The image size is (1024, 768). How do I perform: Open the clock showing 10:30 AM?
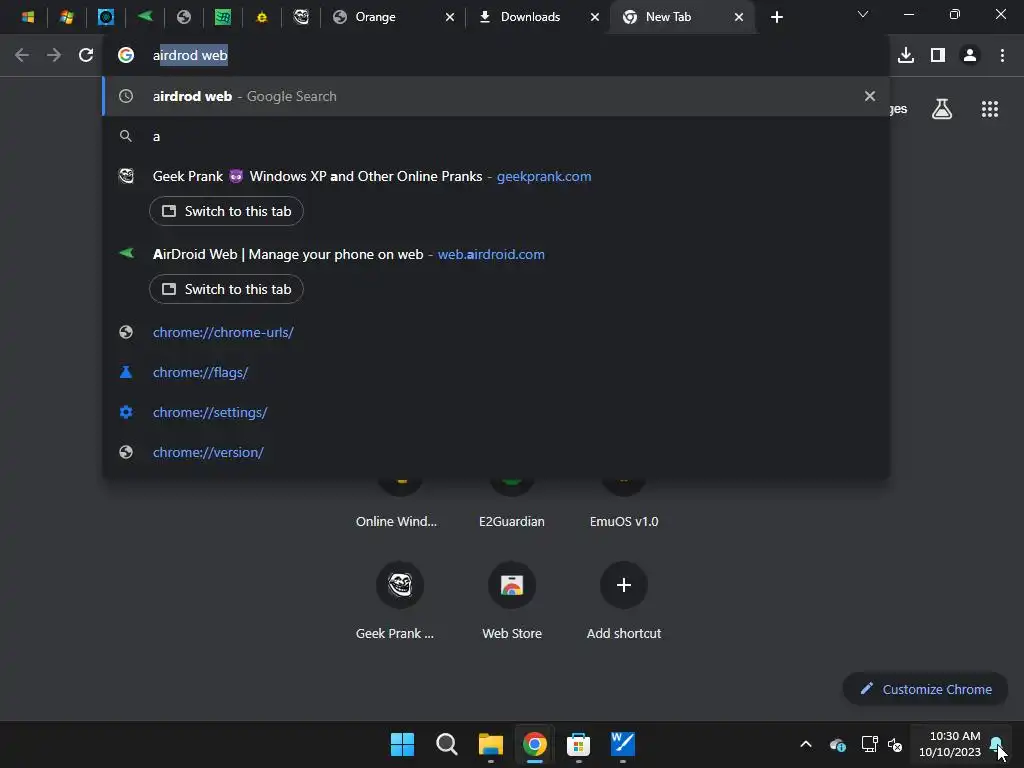tap(950, 744)
